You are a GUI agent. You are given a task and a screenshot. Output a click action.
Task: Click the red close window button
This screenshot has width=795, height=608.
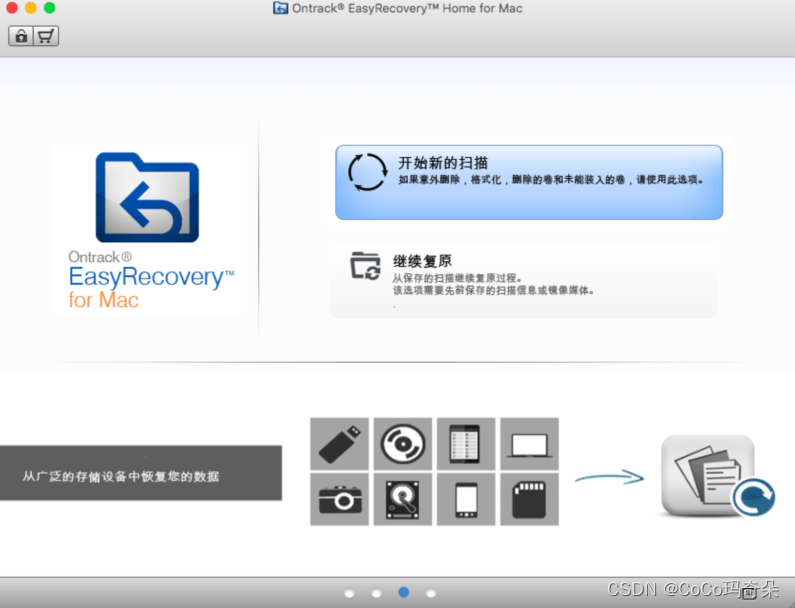tap(12, 8)
